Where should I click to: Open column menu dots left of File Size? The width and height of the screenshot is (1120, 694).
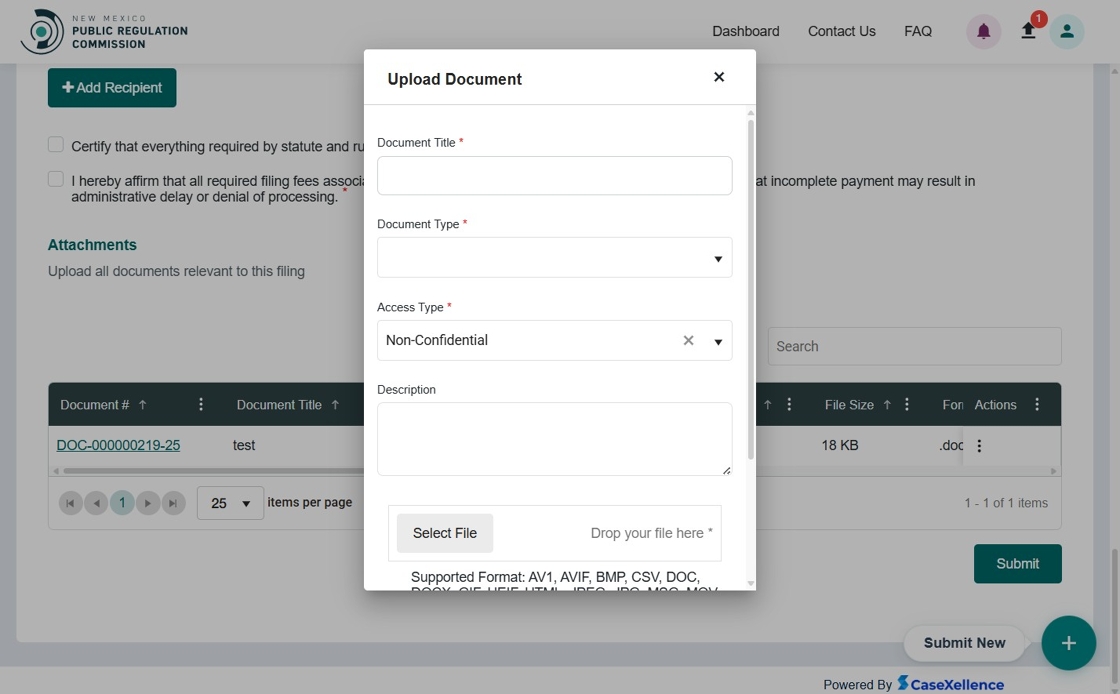(x=789, y=405)
